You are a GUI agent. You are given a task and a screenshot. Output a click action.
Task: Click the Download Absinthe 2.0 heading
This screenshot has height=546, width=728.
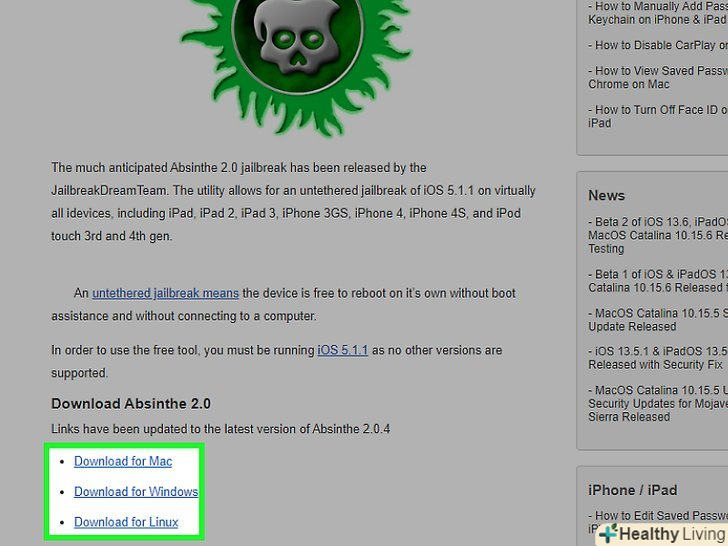point(131,403)
